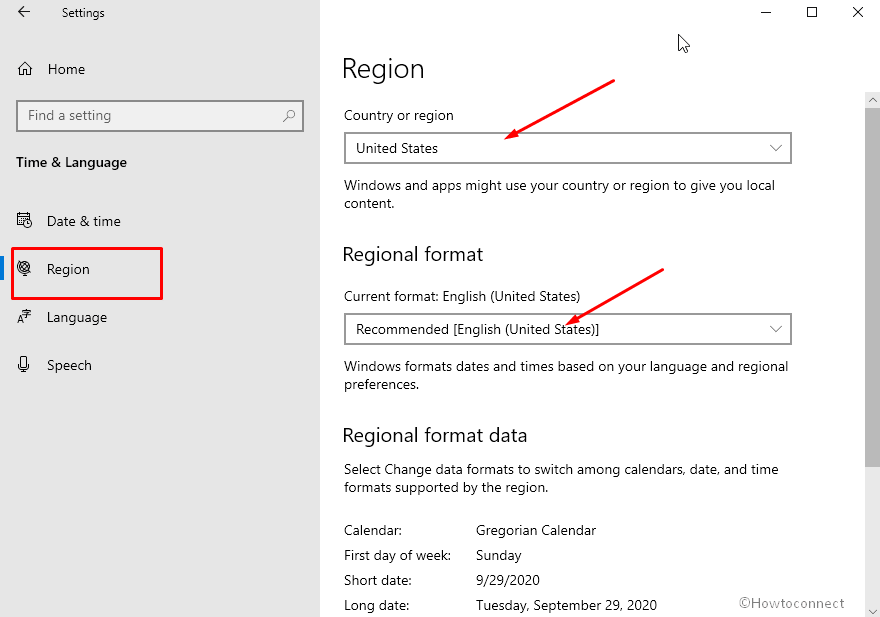Open the Country or region dropdown

pyautogui.click(x=567, y=148)
